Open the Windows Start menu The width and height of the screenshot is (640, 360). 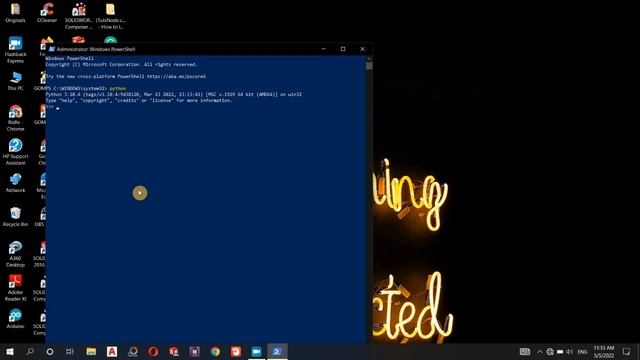pos(10,351)
